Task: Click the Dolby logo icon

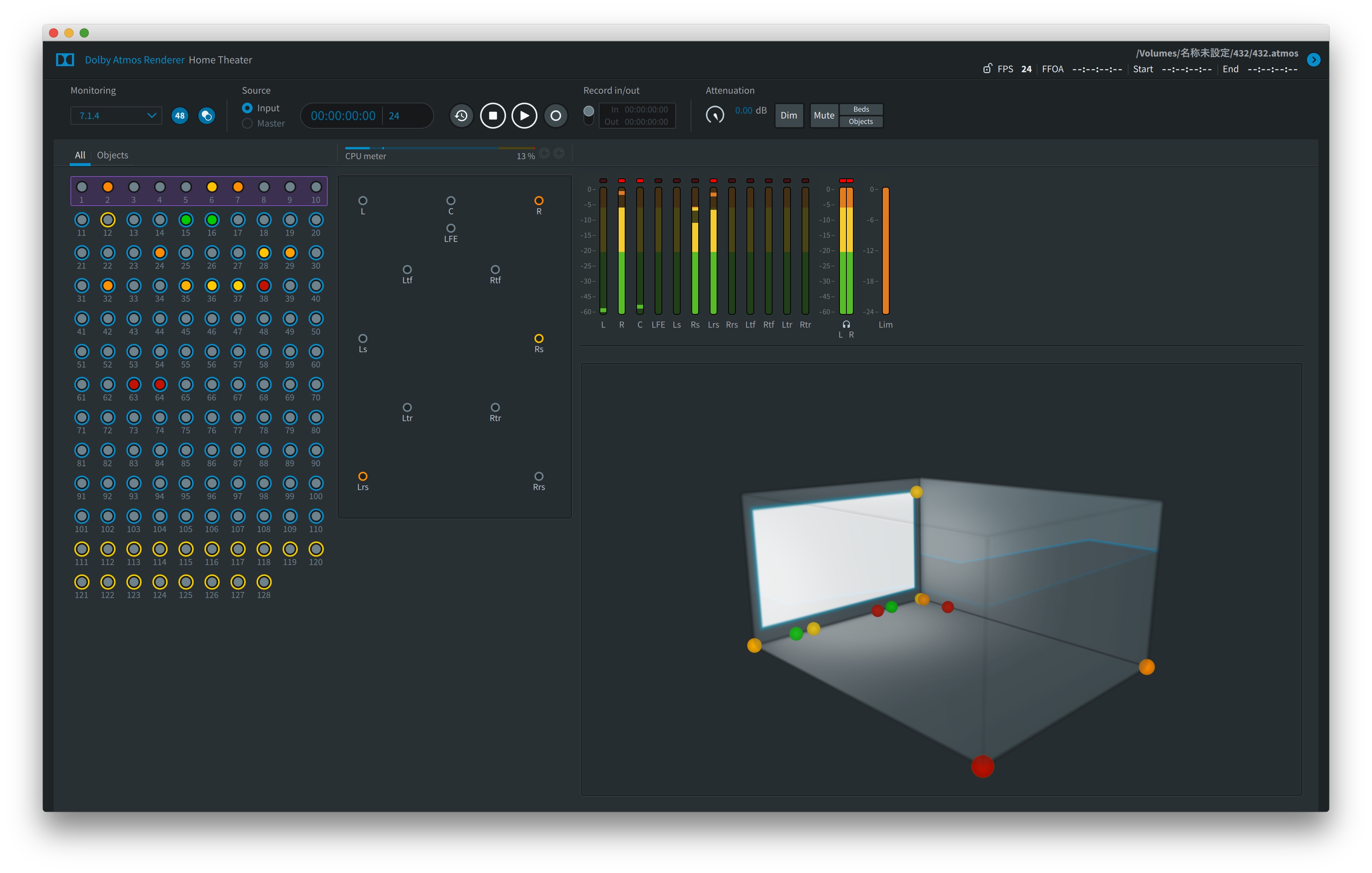Action: pyautogui.click(x=65, y=60)
